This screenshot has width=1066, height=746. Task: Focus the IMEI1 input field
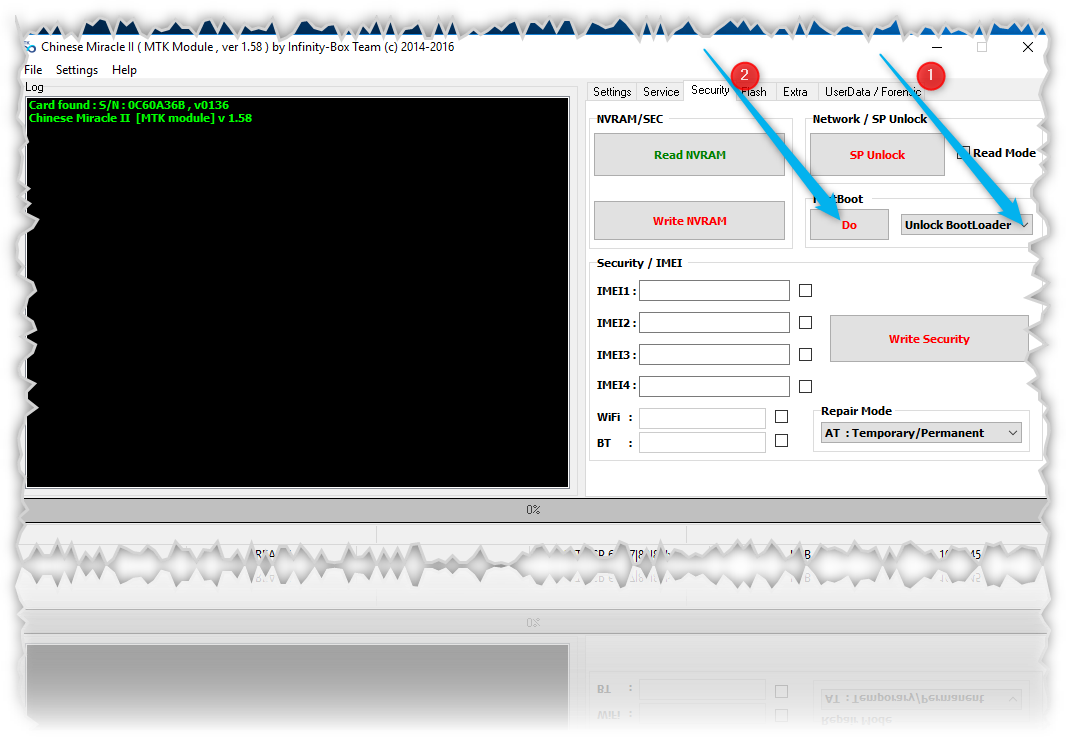coord(714,290)
